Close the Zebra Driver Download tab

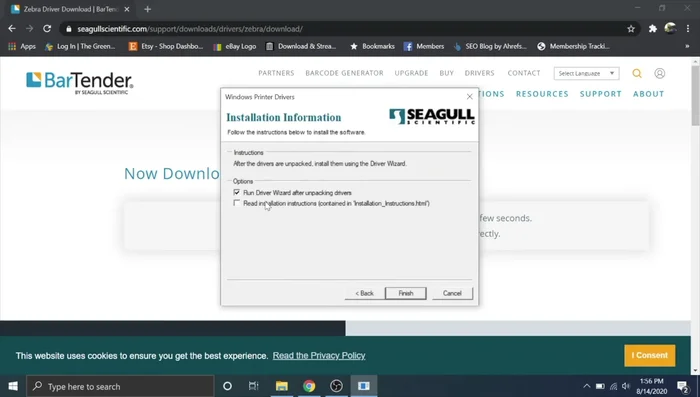127,9
